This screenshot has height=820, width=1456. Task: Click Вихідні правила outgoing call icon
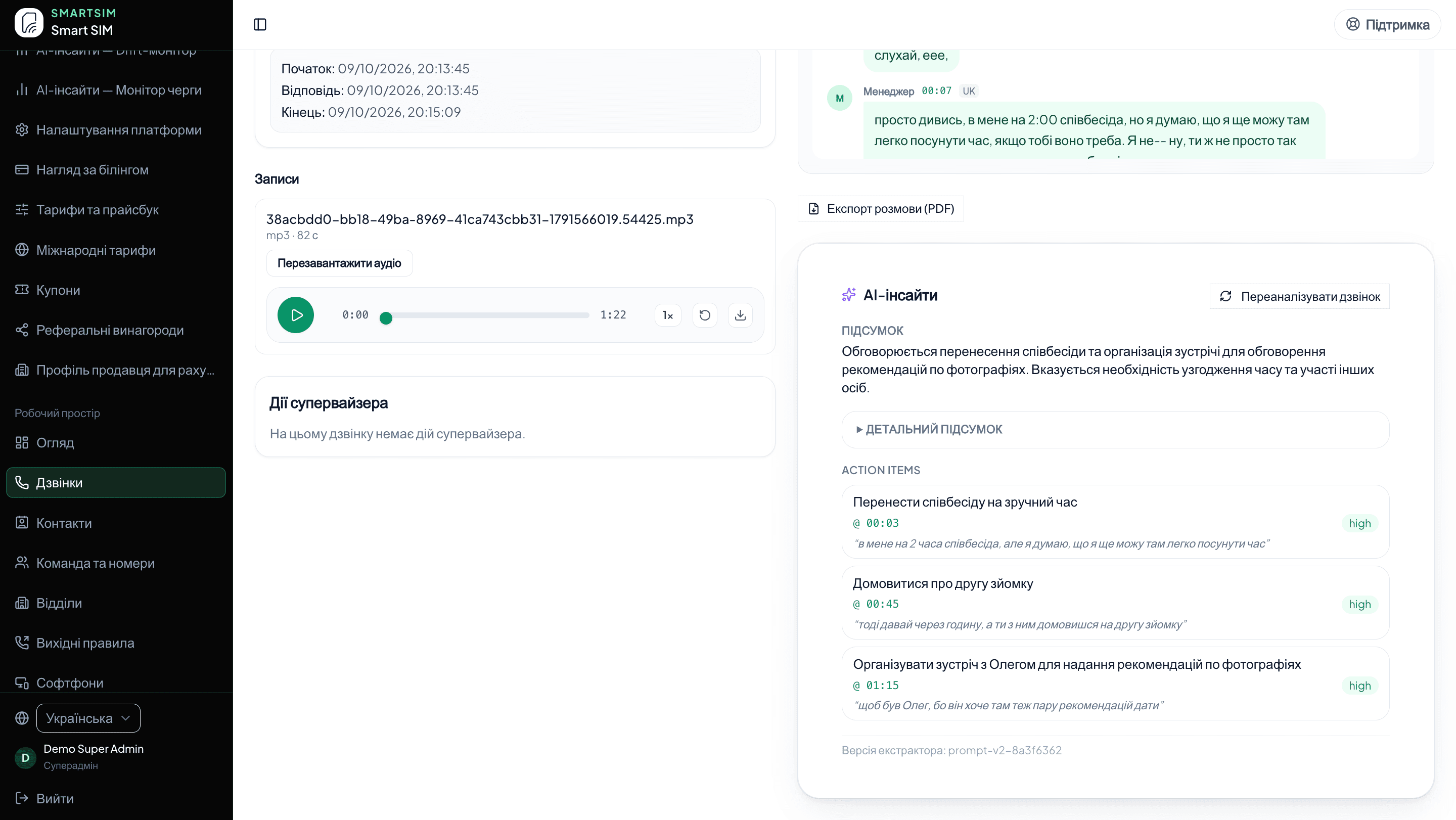coord(22,643)
